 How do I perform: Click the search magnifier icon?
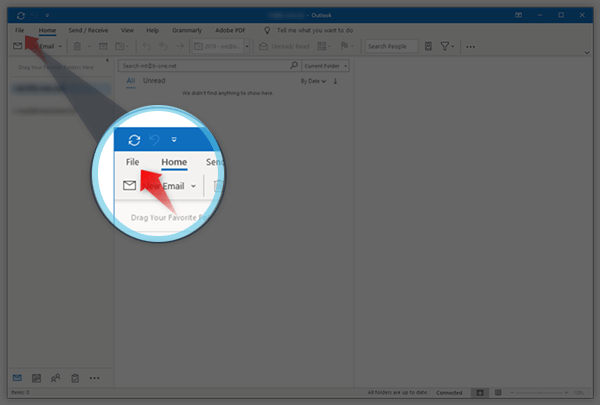tap(293, 65)
